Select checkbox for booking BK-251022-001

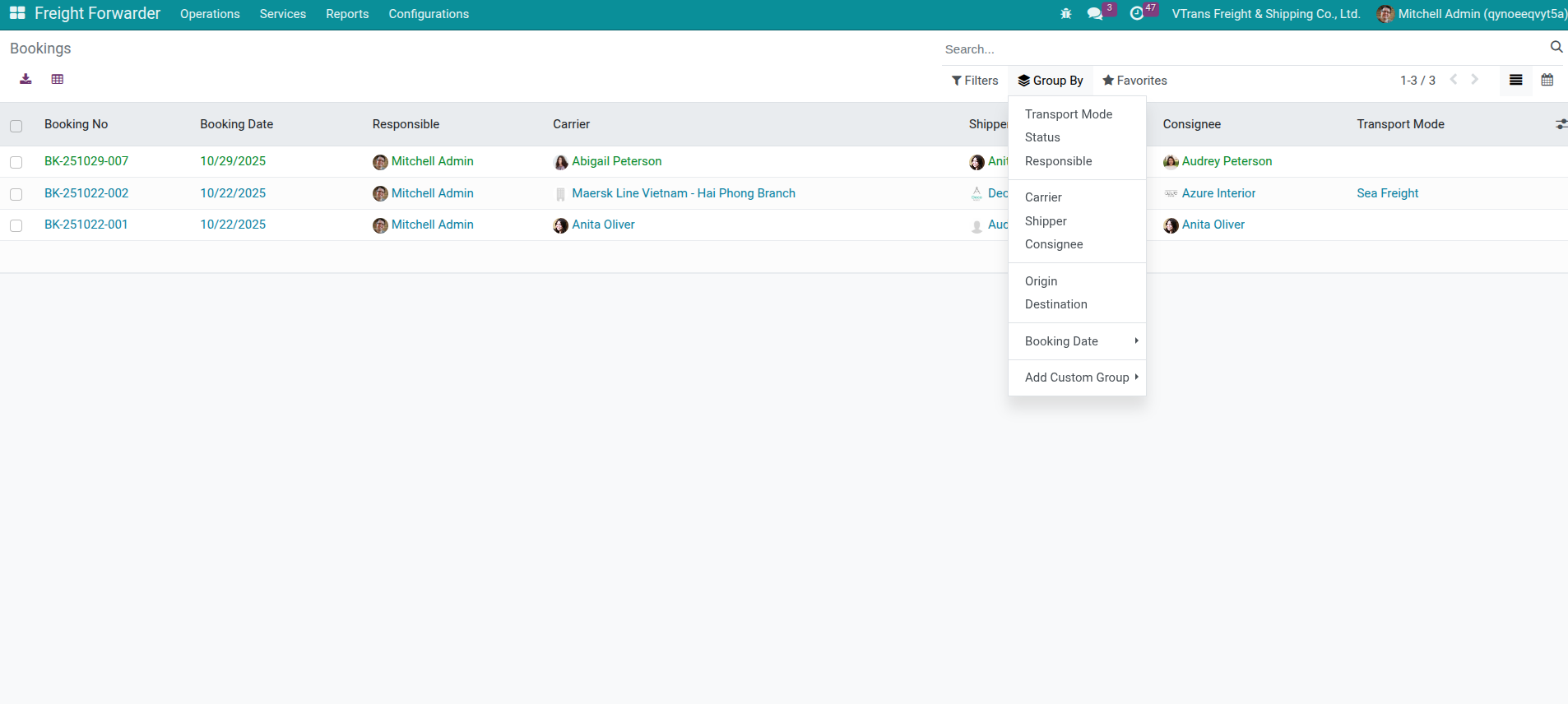coord(16,226)
